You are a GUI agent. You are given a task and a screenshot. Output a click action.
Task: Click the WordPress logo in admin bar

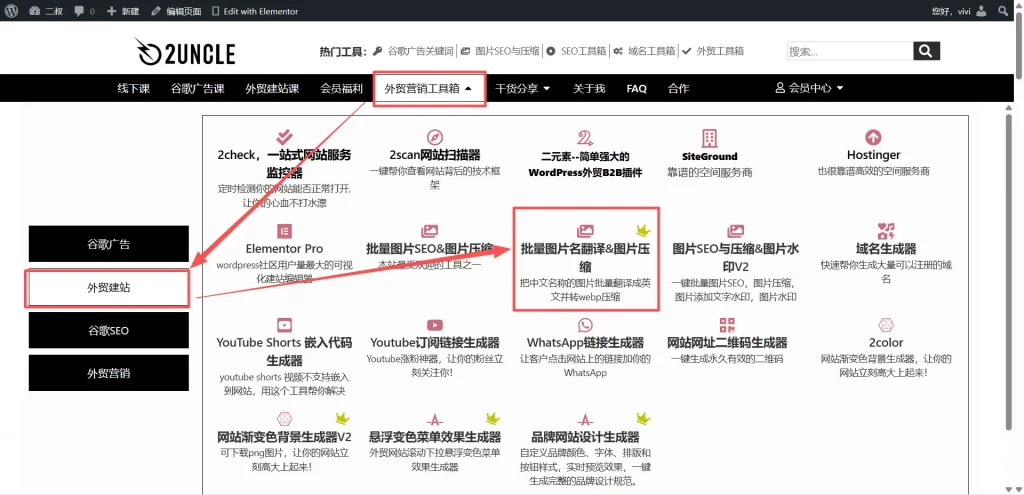pyautogui.click(x=11, y=11)
